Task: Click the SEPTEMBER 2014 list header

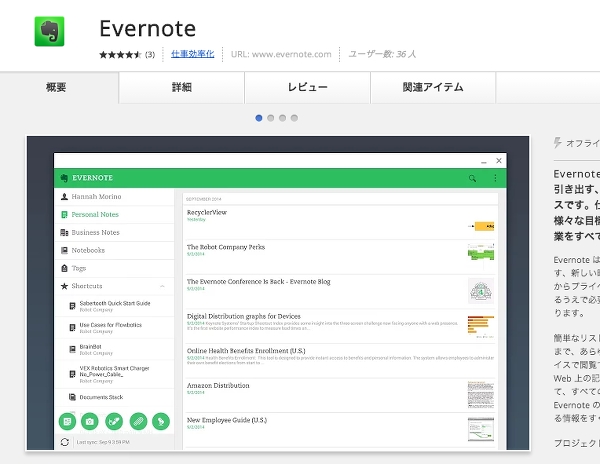Action: (x=340, y=199)
